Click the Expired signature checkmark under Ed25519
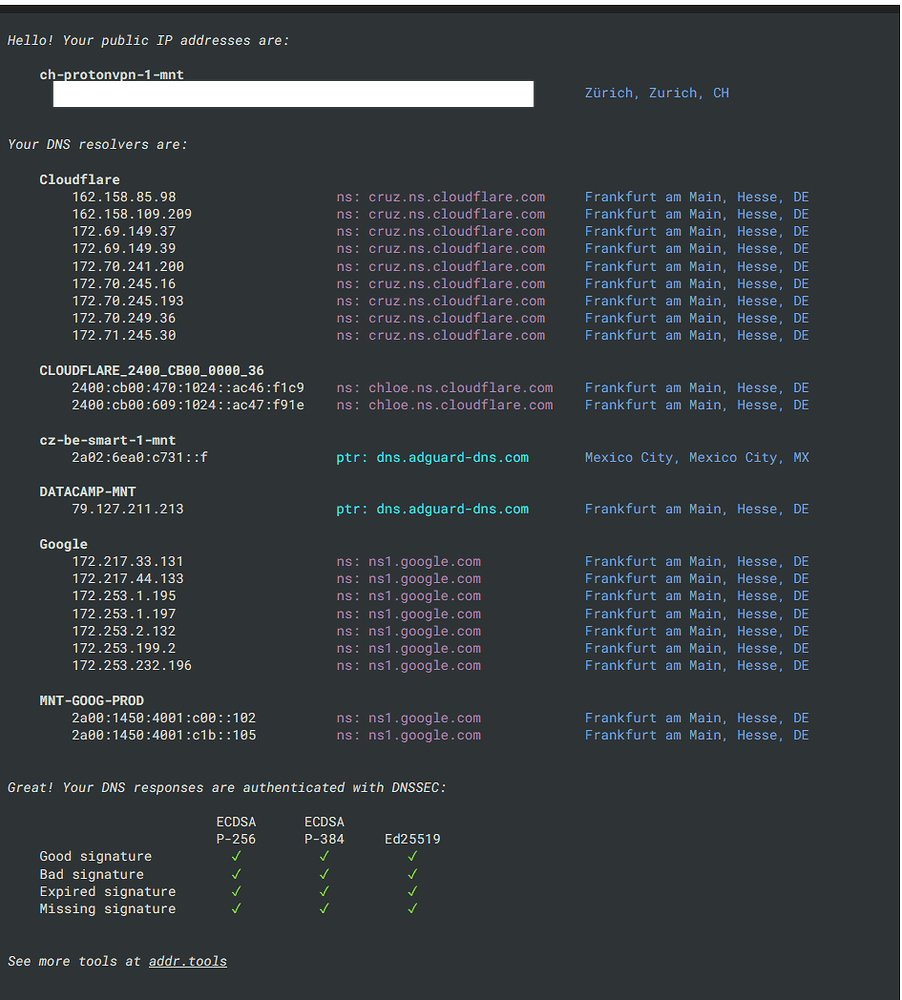902x1000 pixels. 412,891
